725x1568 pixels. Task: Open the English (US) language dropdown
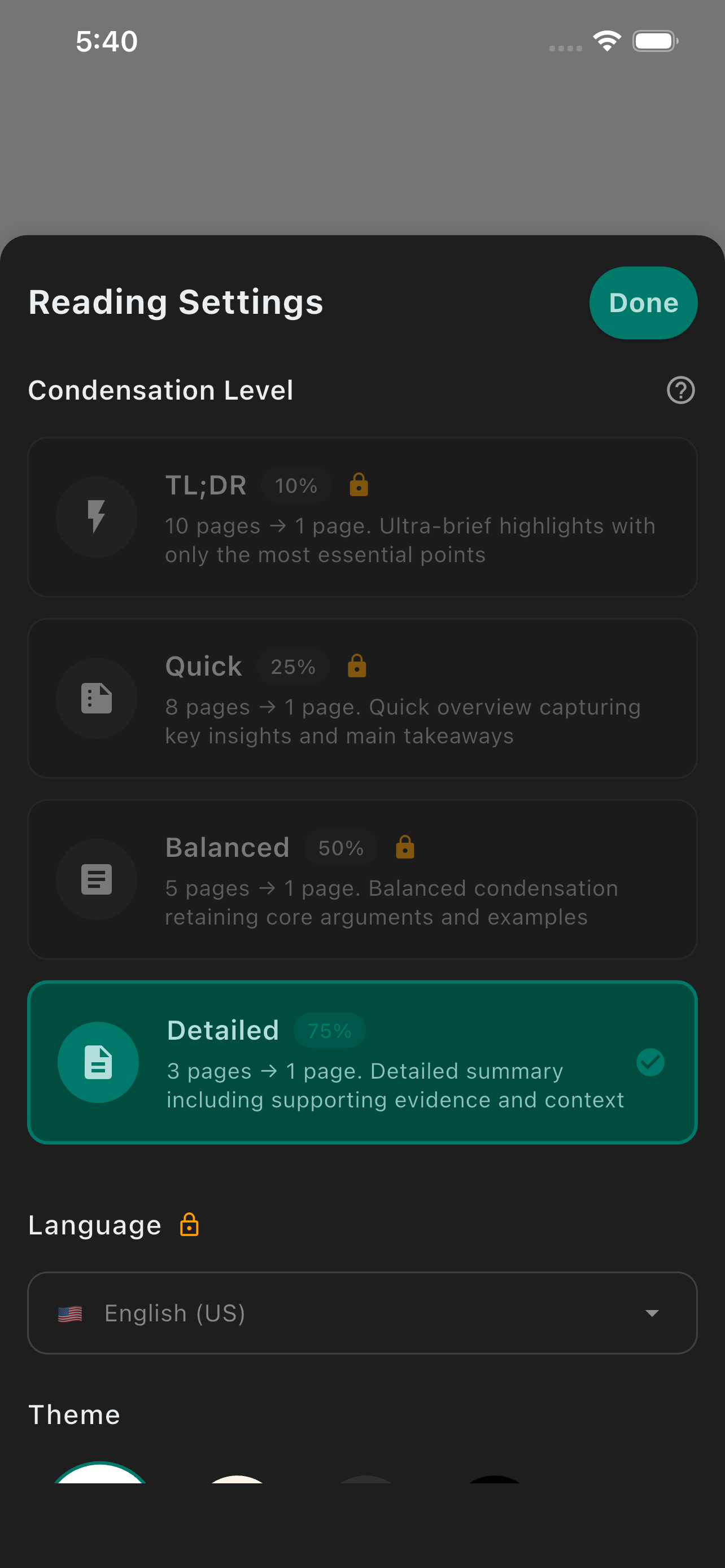362,1313
